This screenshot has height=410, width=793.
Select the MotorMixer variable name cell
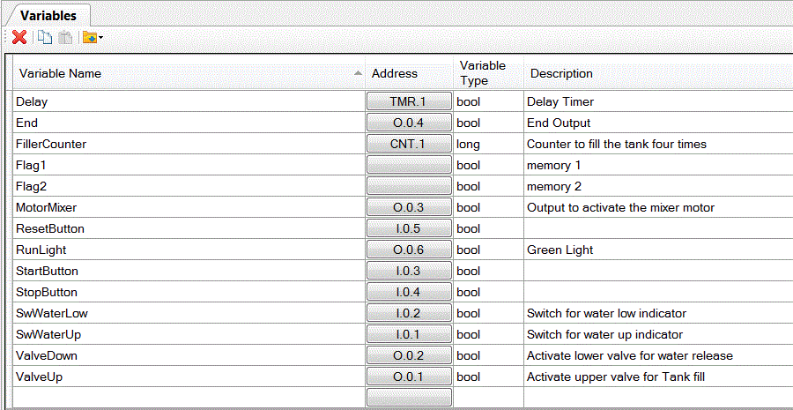coord(188,208)
